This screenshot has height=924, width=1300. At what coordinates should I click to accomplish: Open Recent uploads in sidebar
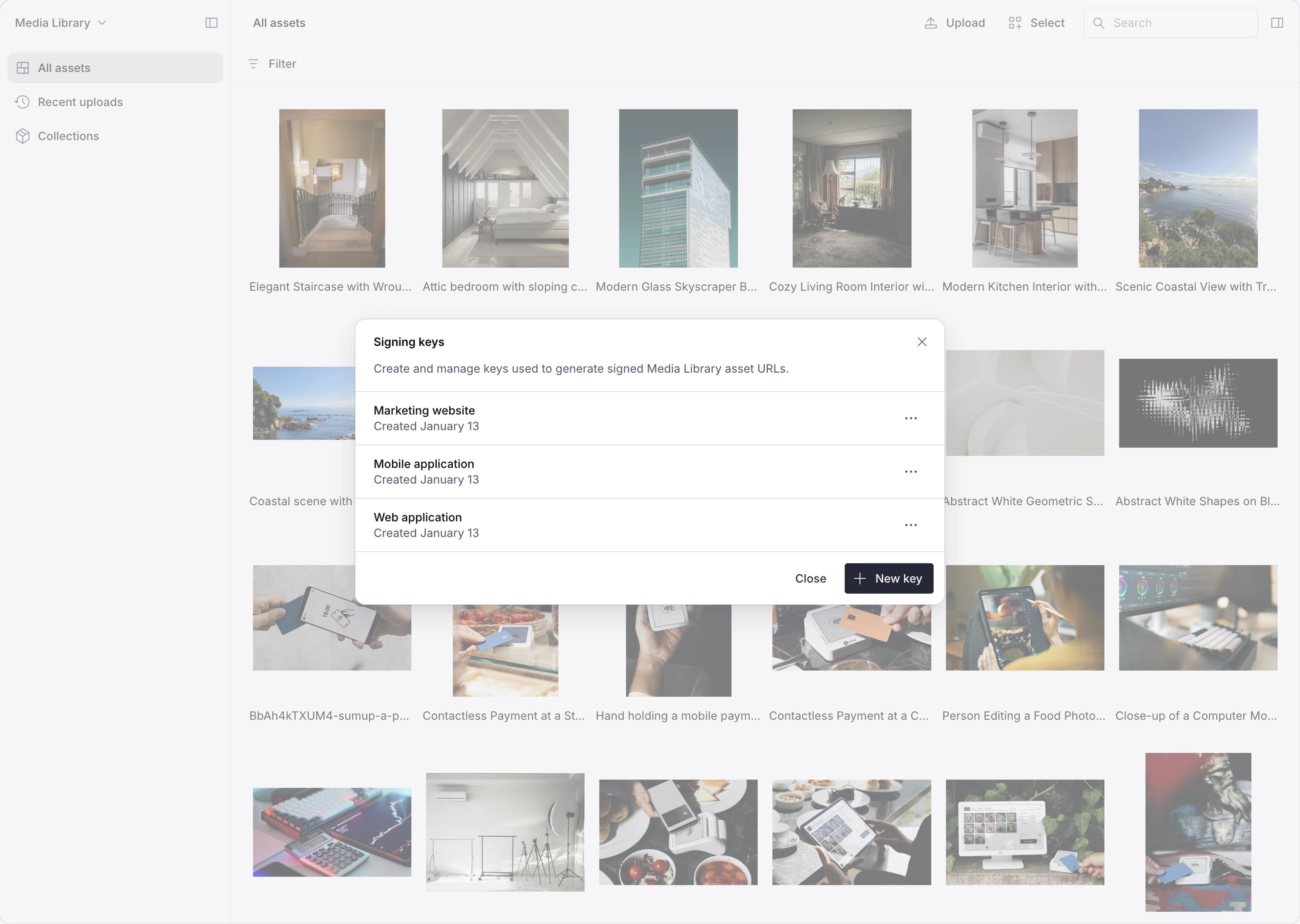coord(80,102)
